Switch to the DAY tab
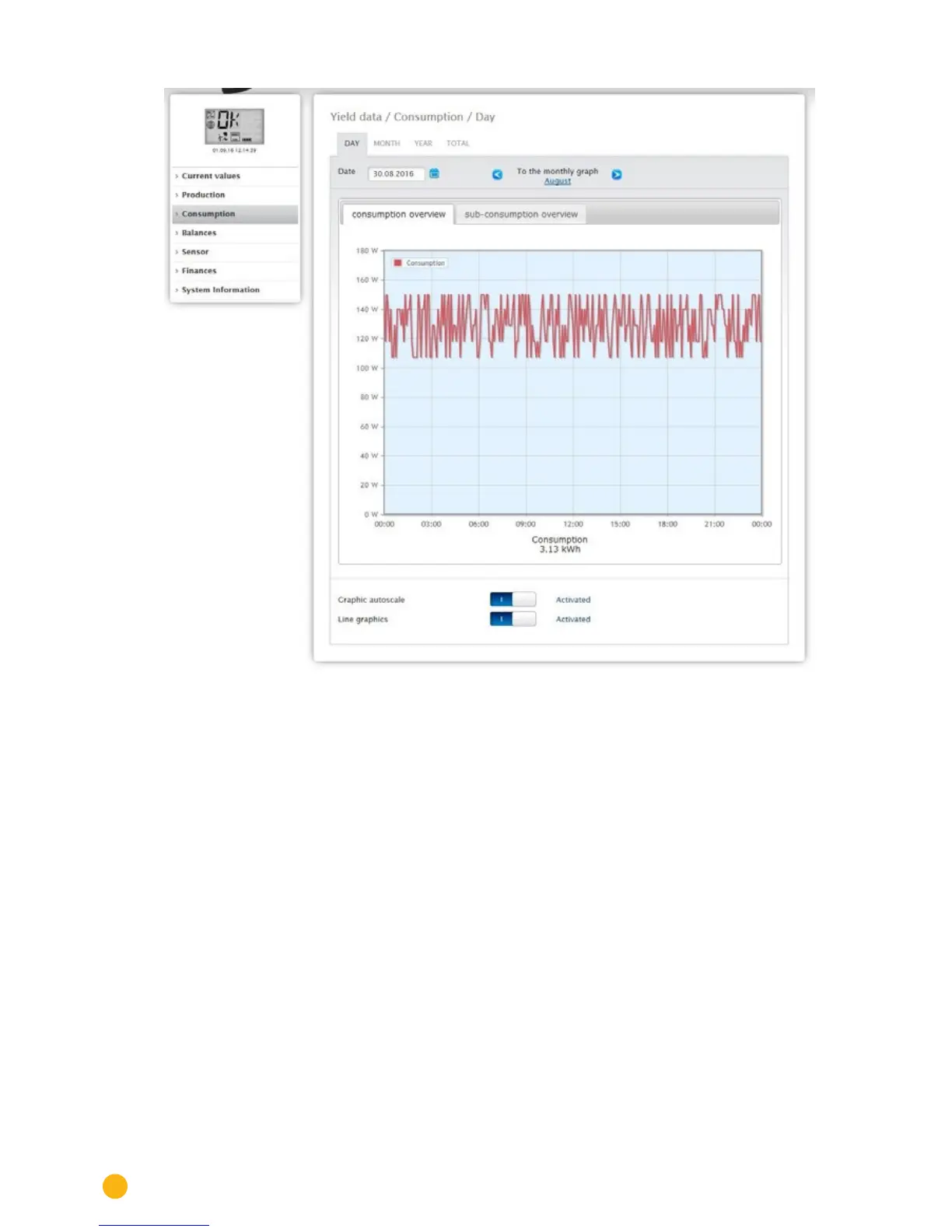This screenshot has height=1232, width=952. coord(352,143)
